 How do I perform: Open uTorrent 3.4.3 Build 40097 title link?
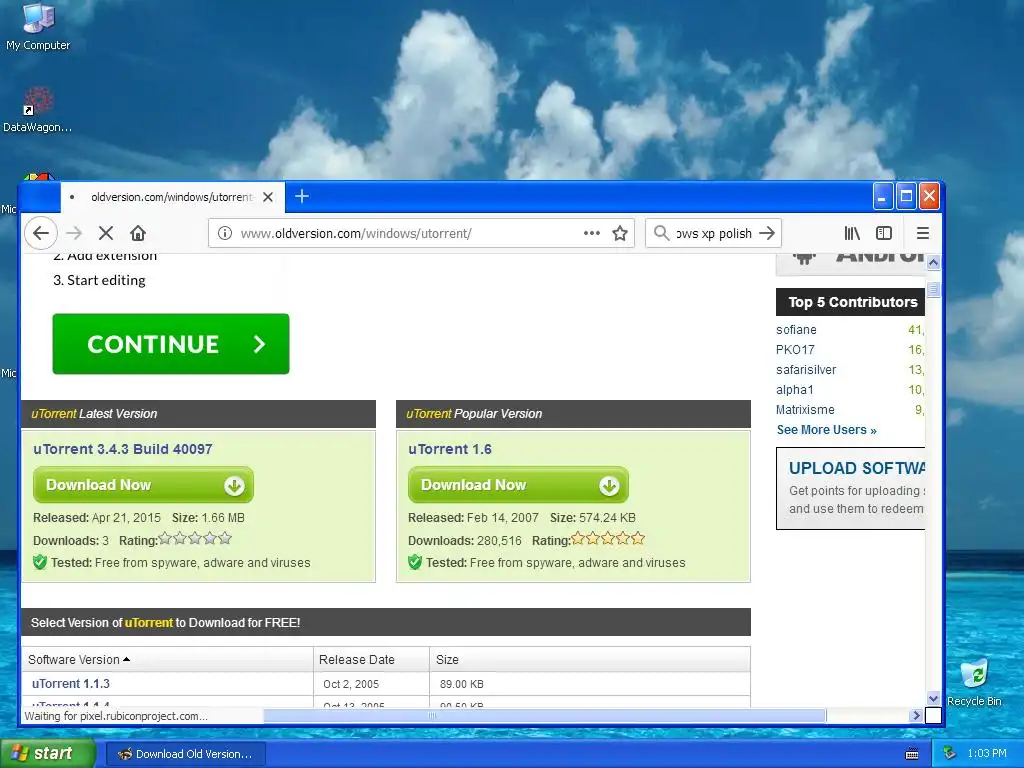(x=123, y=449)
